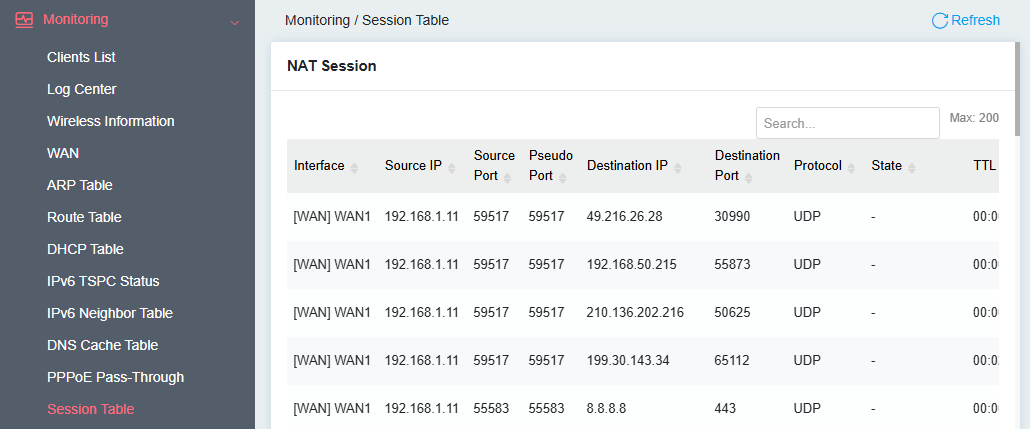The width and height of the screenshot is (1030, 429).
Task: Click the Monitoring heartbeat icon
Action: 24,19
